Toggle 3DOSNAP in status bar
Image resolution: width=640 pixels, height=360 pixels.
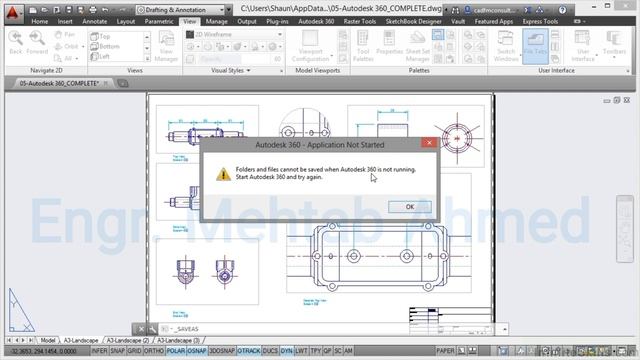tap(222, 351)
